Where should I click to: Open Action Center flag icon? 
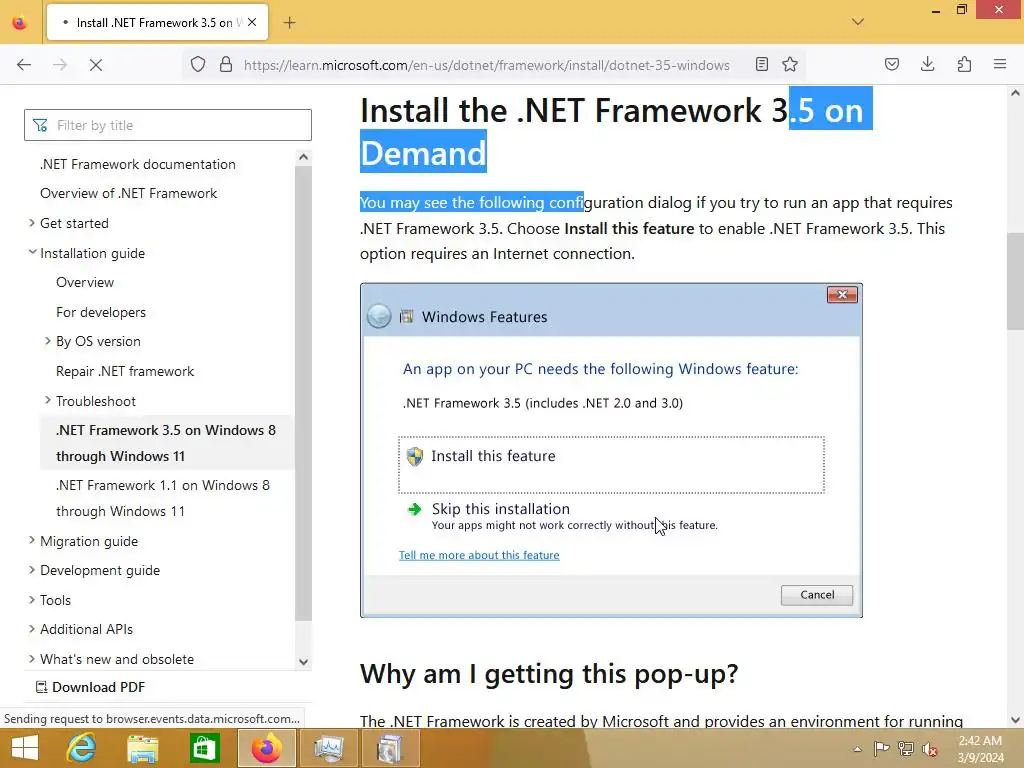pyautogui.click(x=881, y=749)
